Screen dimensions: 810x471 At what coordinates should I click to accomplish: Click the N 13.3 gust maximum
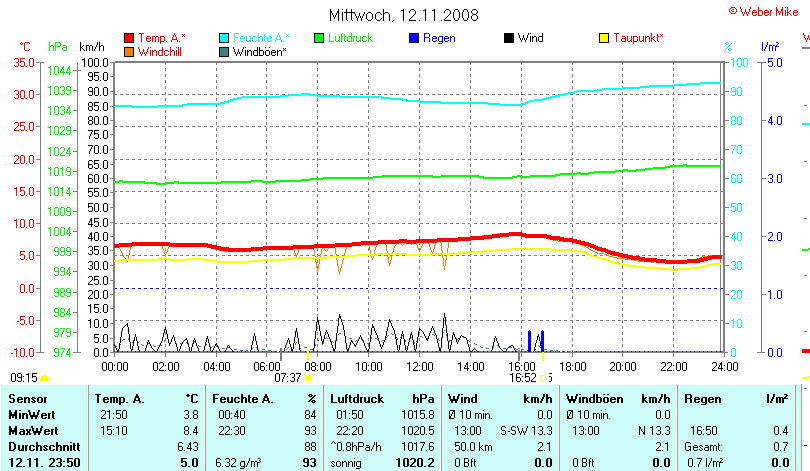pos(654,431)
